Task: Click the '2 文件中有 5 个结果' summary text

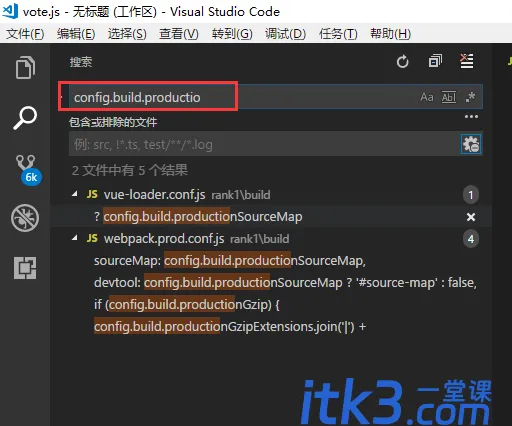Action: (x=130, y=170)
